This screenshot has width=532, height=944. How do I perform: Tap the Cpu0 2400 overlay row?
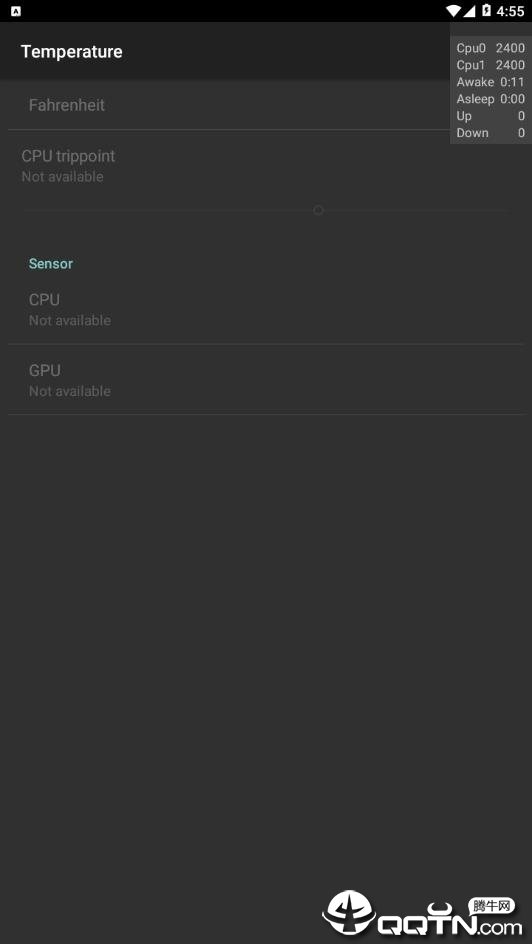pos(490,48)
